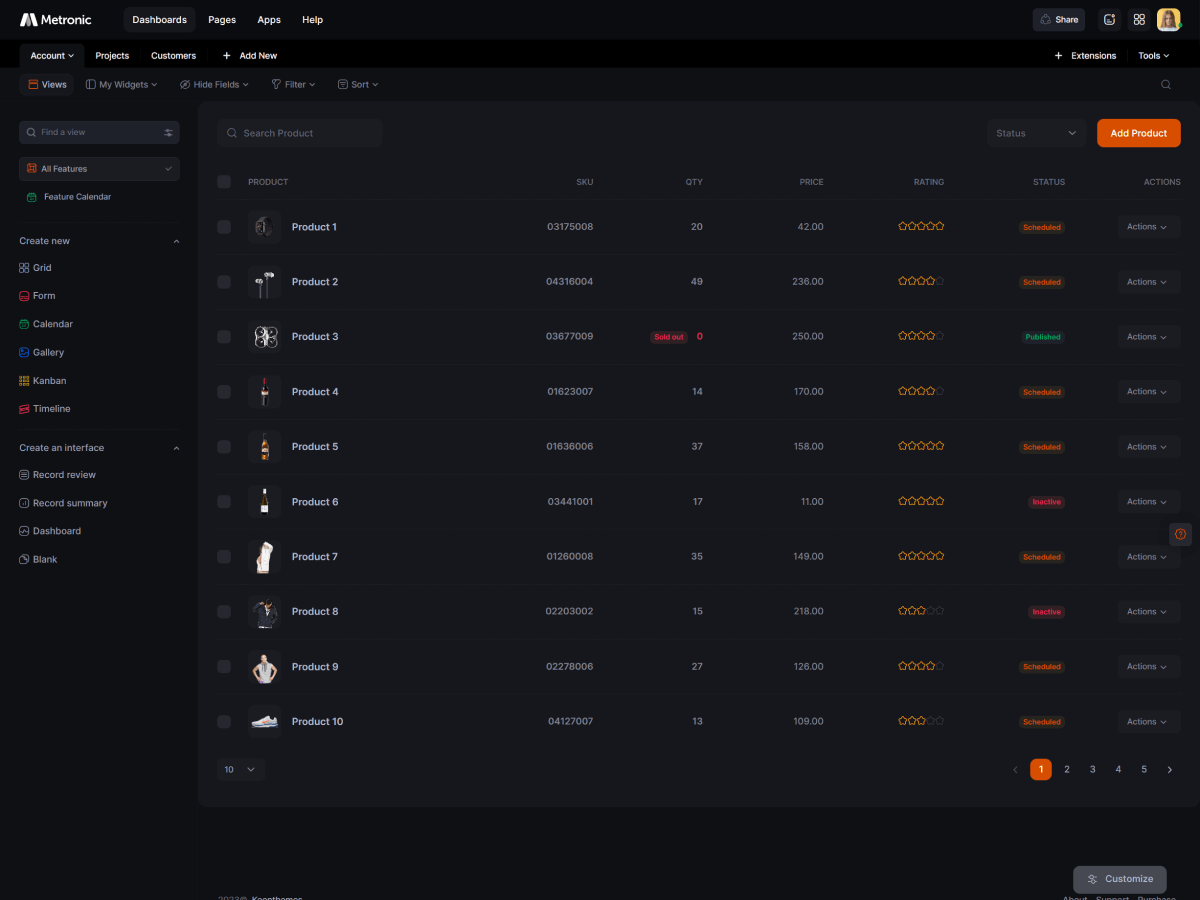Select the checkbox for Product 7
The width and height of the screenshot is (1200, 900).
click(x=224, y=557)
